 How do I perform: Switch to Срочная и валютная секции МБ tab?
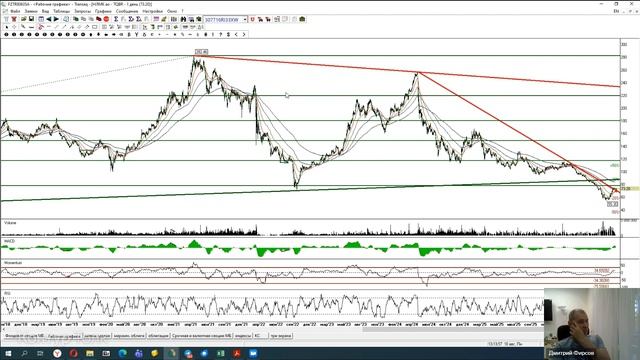[202, 336]
